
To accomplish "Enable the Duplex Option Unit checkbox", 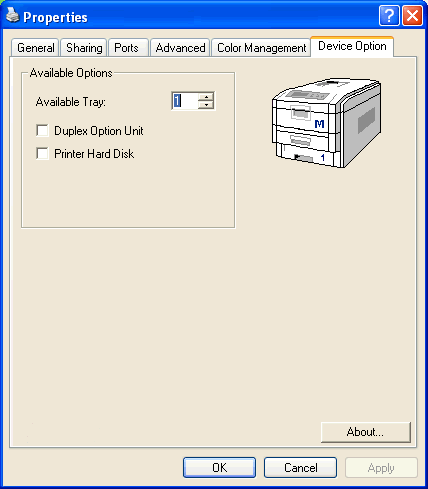I will [43, 131].
